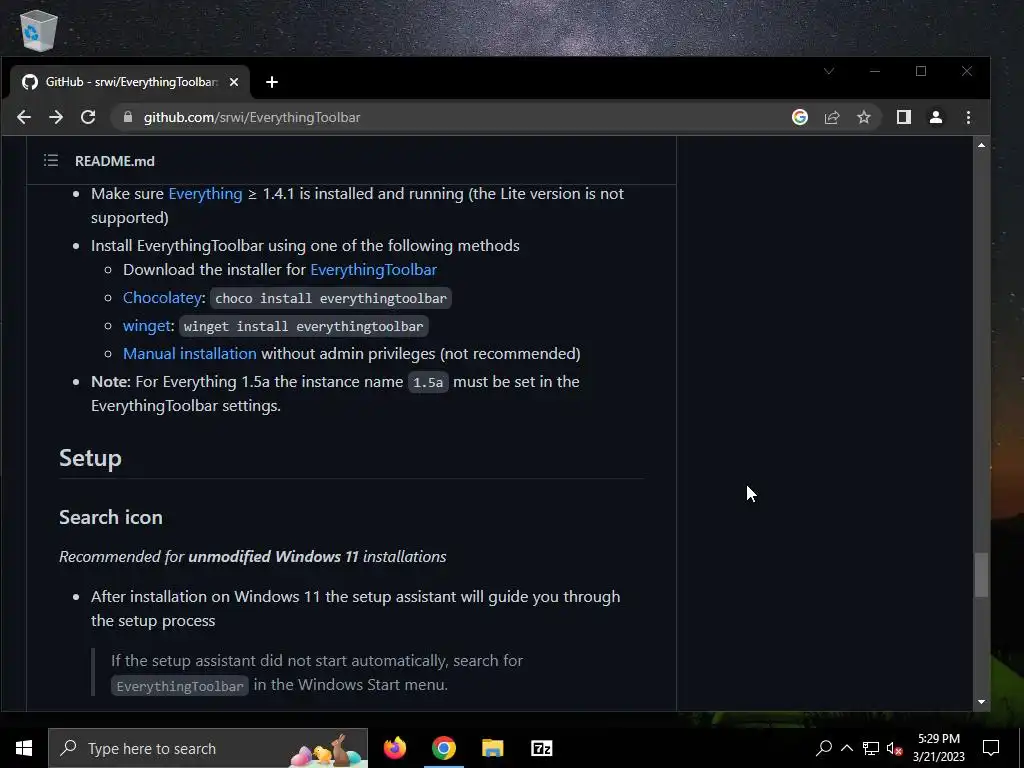Open the Chocolatey link
Screen dimensions: 1024x768
[x=162, y=297]
